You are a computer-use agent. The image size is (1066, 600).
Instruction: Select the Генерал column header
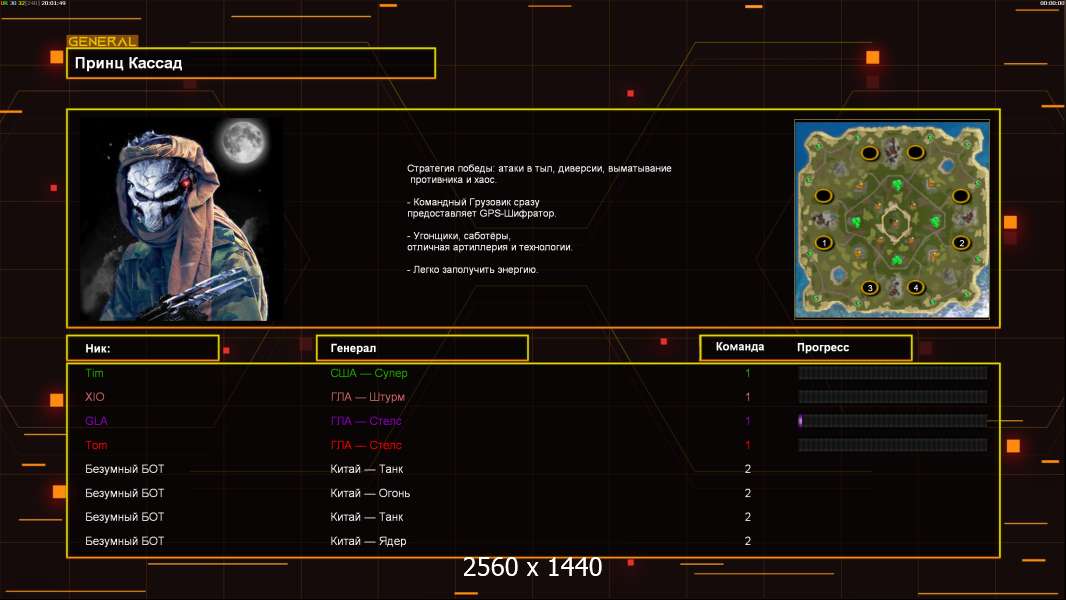[421, 348]
